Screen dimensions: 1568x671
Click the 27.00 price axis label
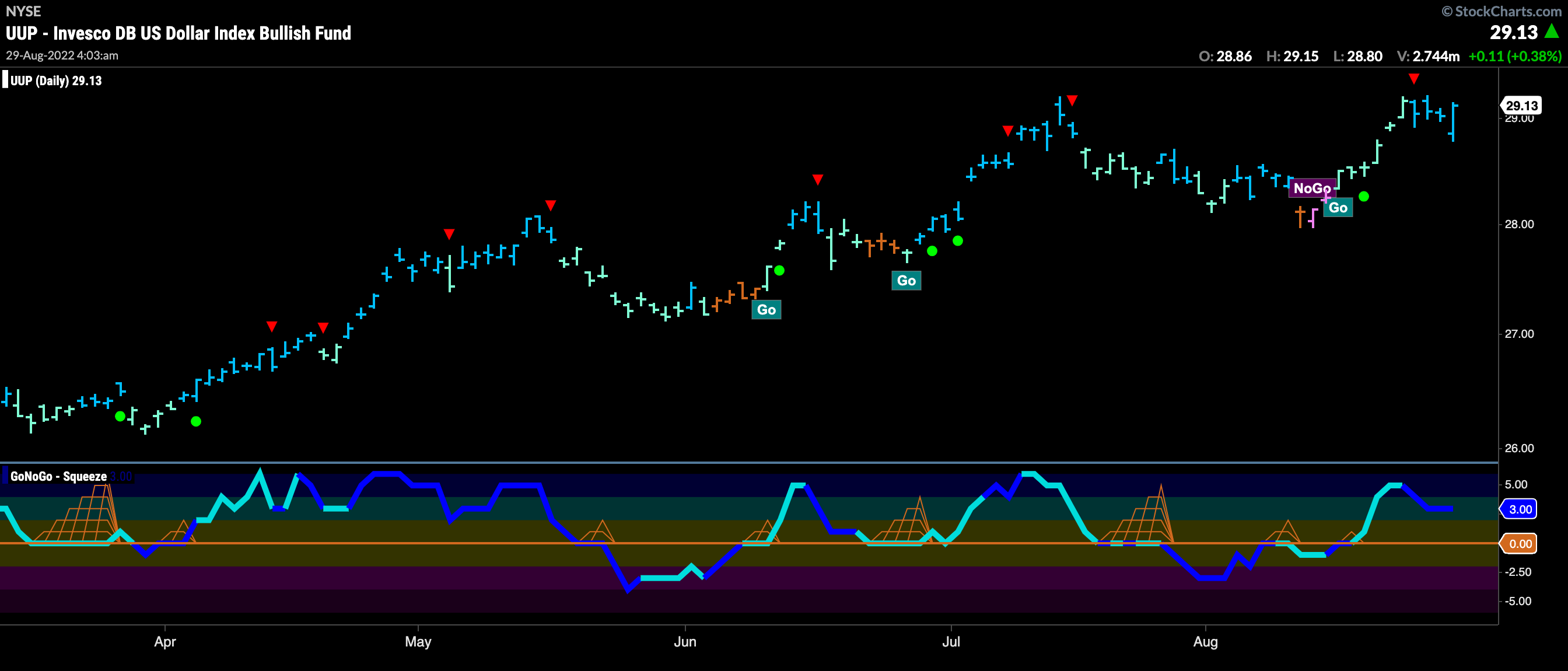point(1520,334)
